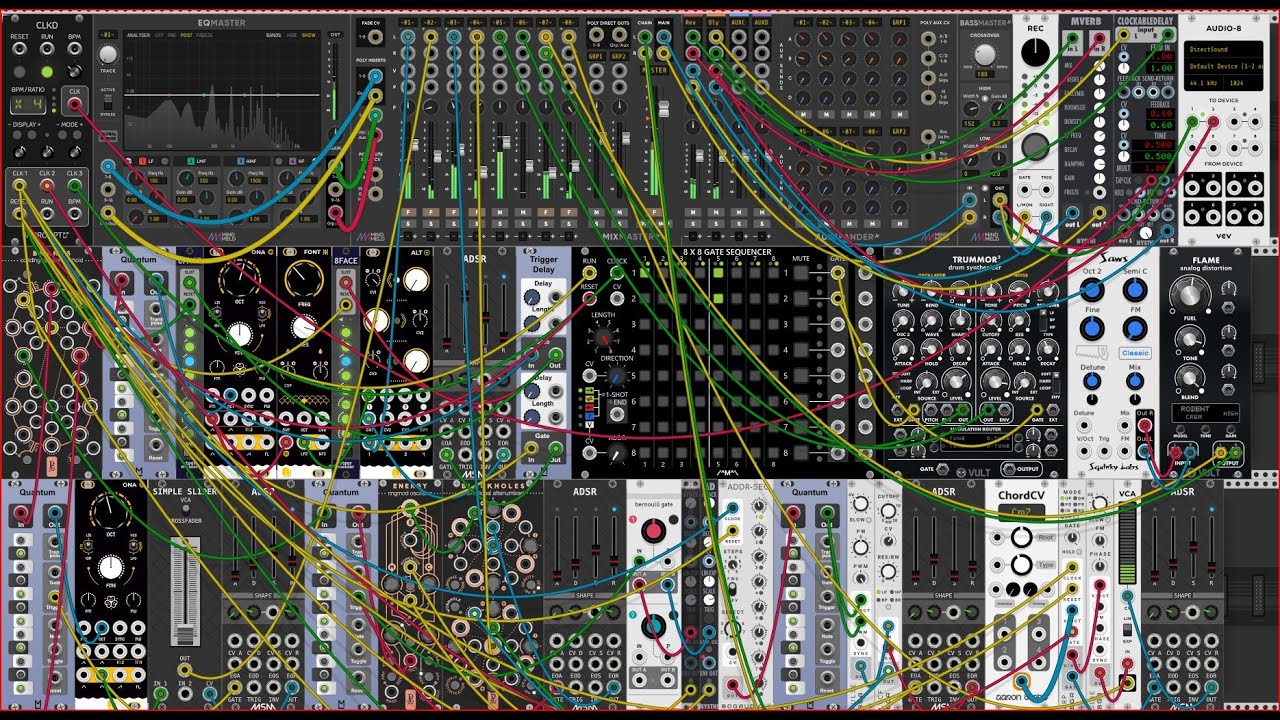
Task: Click the CLKD CLK output jack
Action: click(x=74, y=103)
